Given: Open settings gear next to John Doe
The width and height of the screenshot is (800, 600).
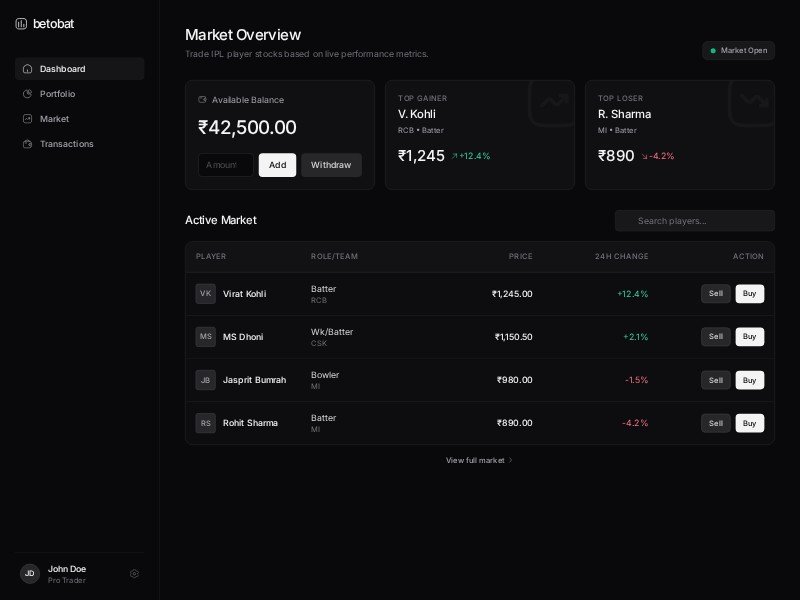Looking at the screenshot, I should pos(134,574).
